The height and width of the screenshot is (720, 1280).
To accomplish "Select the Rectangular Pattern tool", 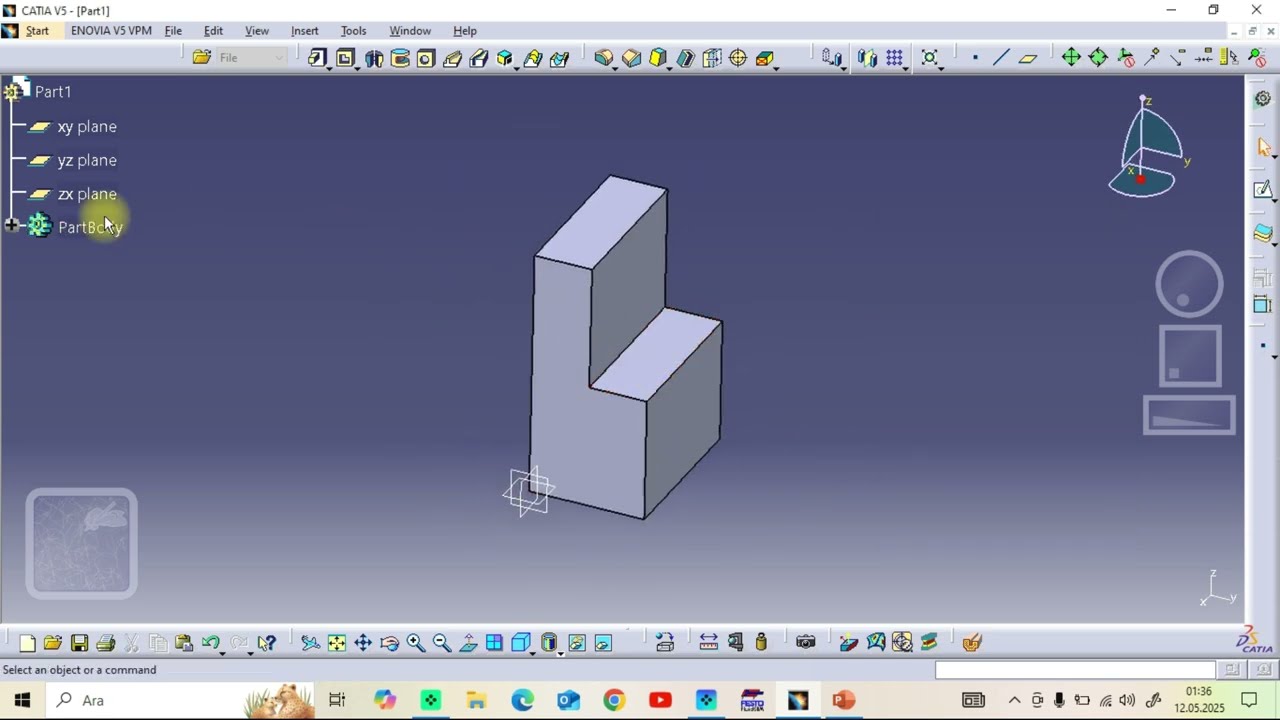I will pos(894,58).
